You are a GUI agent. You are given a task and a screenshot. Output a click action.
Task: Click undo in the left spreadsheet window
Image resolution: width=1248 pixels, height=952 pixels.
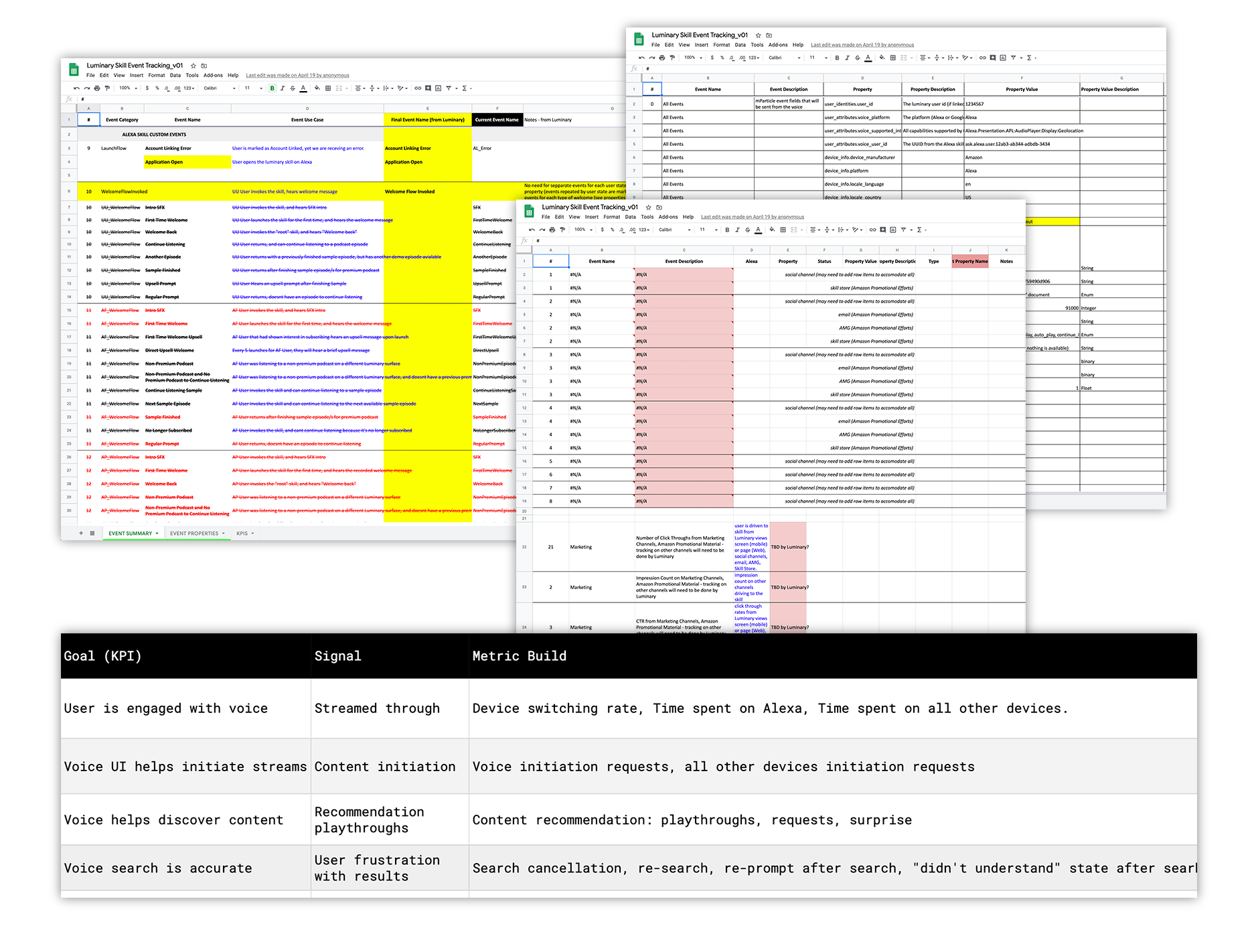pyautogui.click(x=76, y=88)
